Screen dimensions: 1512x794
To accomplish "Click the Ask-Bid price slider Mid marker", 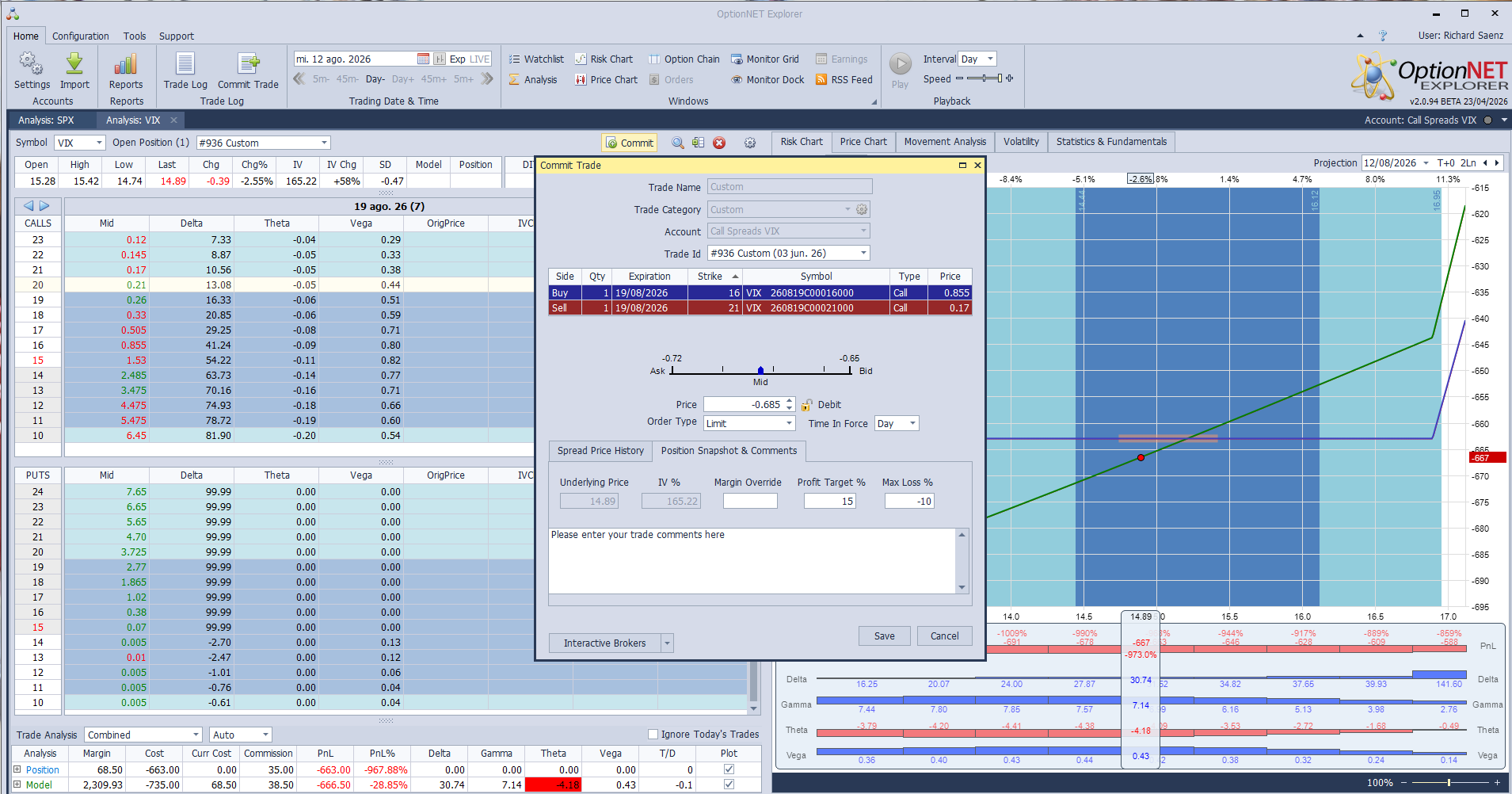I will click(760, 370).
